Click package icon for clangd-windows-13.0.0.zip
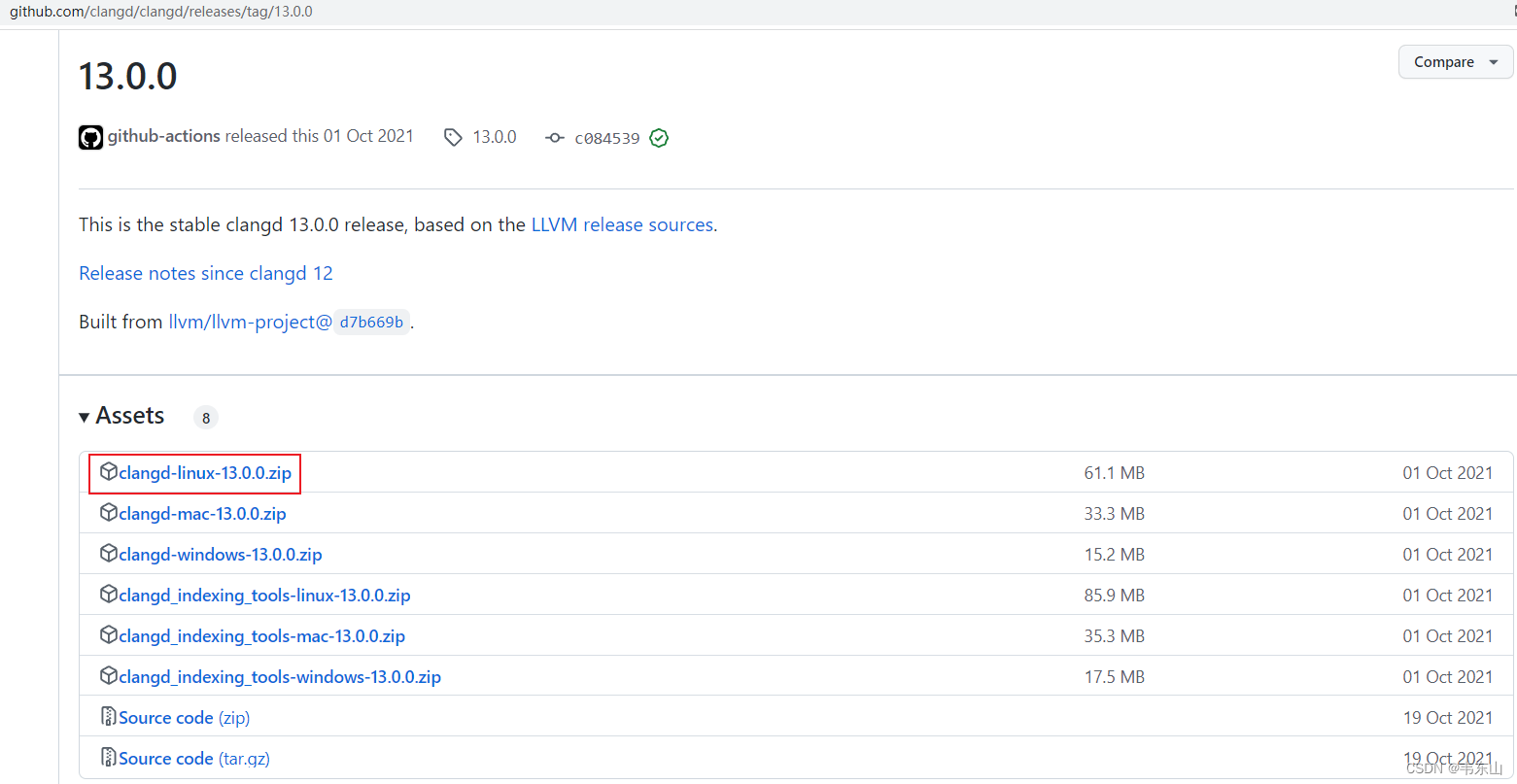This screenshot has width=1517, height=784. tap(109, 554)
